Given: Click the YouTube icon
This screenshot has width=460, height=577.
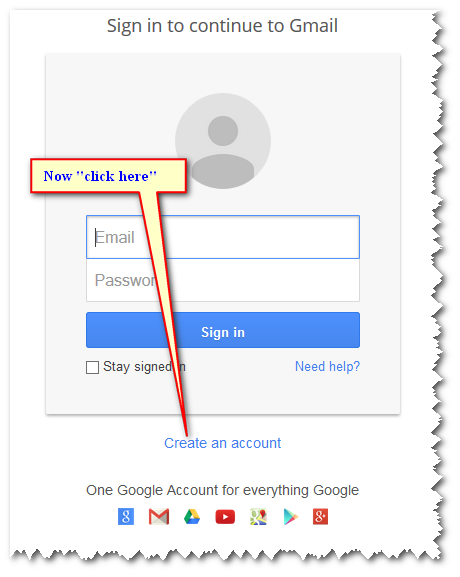Looking at the screenshot, I should [225, 517].
